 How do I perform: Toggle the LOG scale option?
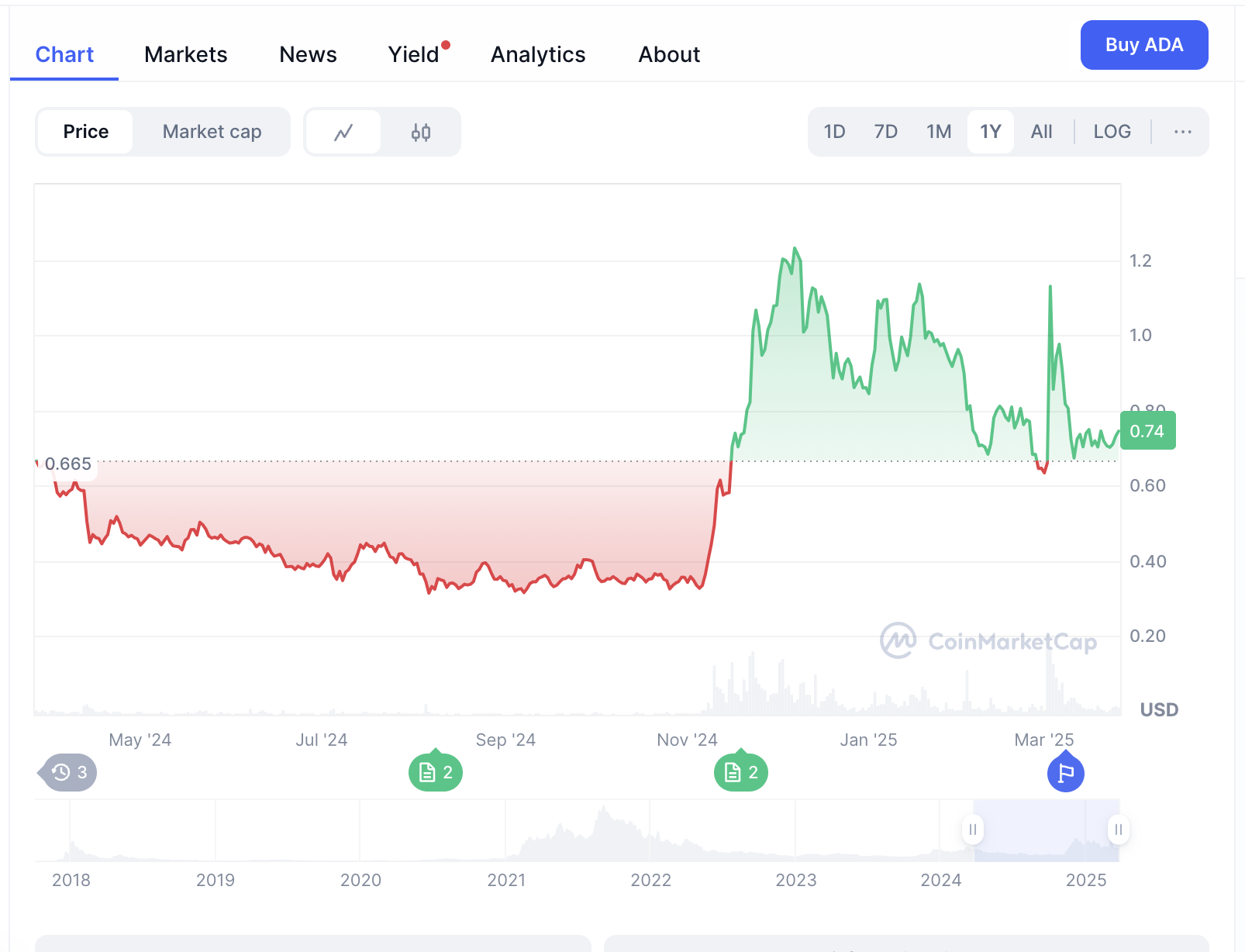pyautogui.click(x=1112, y=132)
